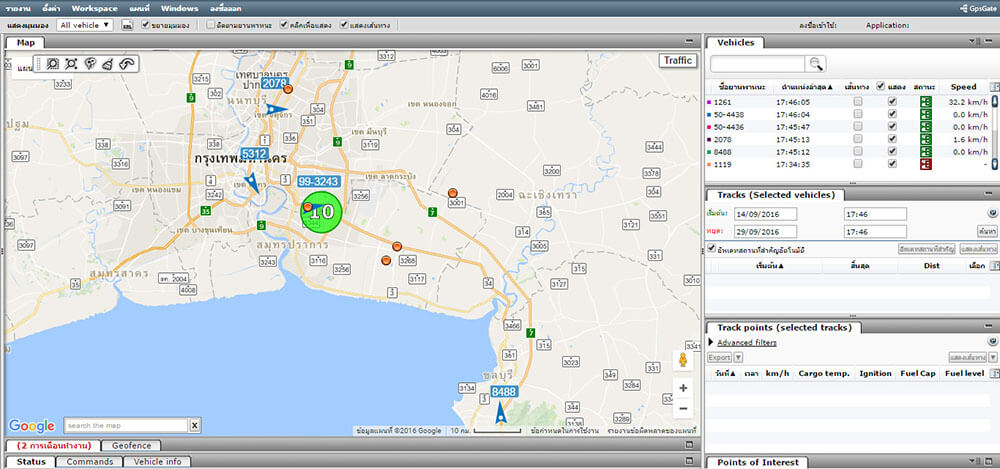Uncheck show checkbox for vehicle 8488

tap(892, 152)
